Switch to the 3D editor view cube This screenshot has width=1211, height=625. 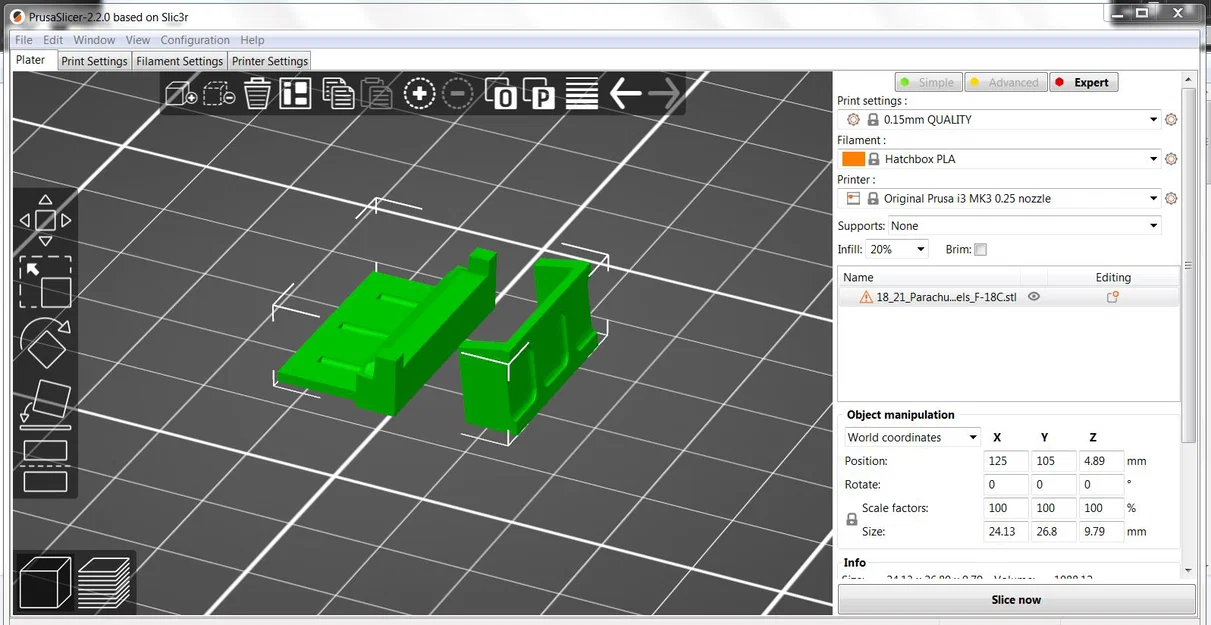[45, 583]
